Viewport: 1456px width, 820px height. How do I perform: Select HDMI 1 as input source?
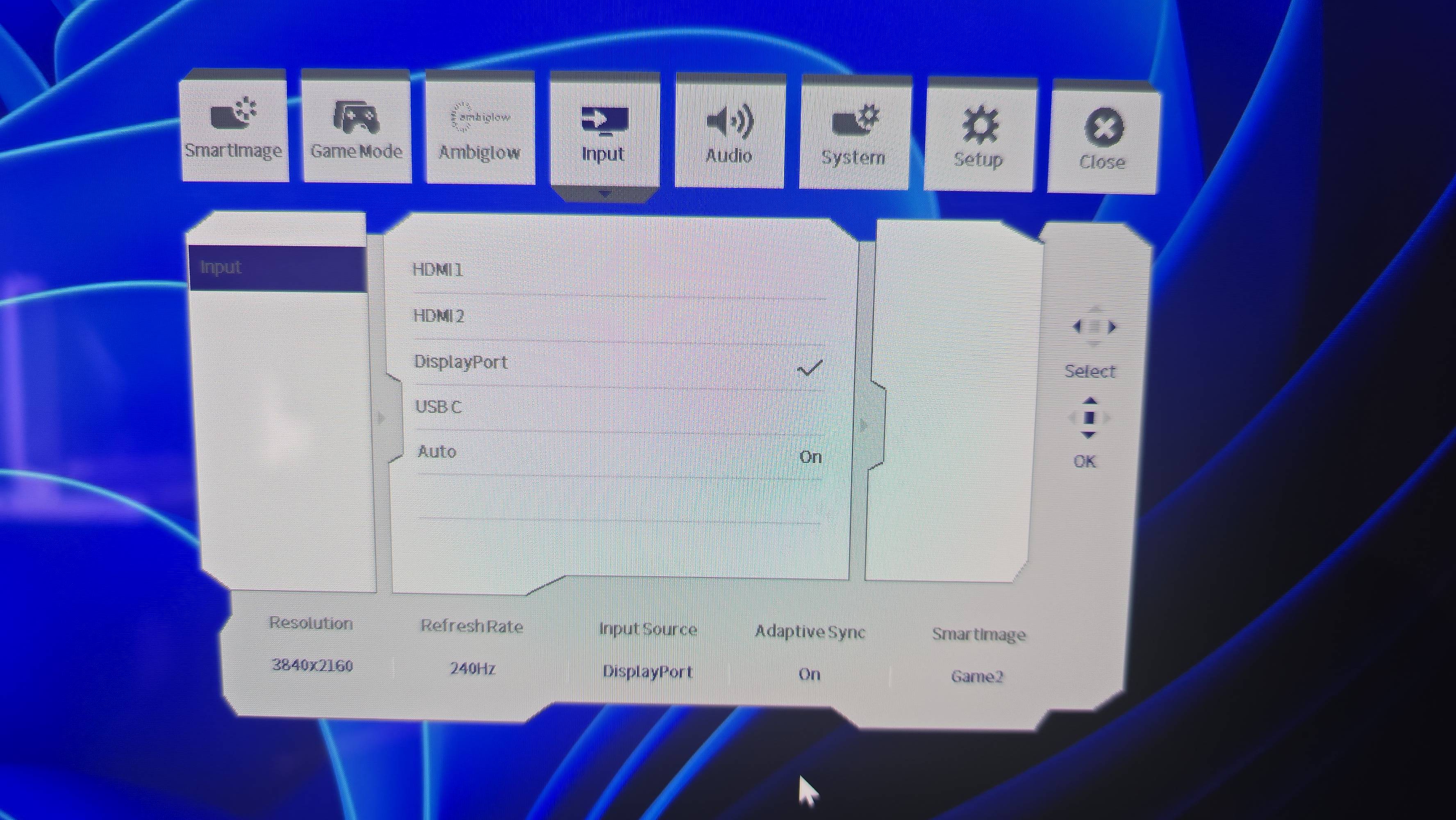pyautogui.click(x=438, y=270)
